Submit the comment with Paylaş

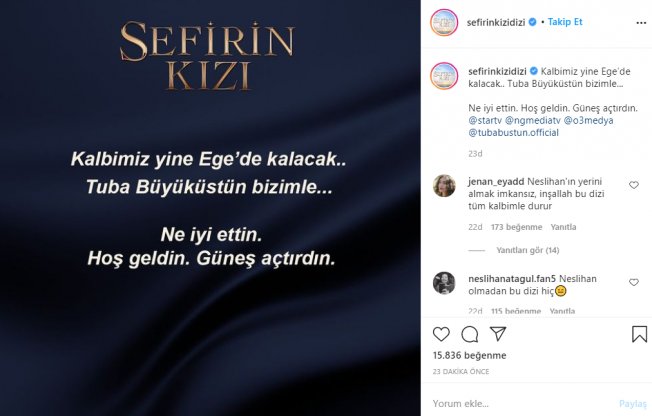pyautogui.click(x=633, y=404)
